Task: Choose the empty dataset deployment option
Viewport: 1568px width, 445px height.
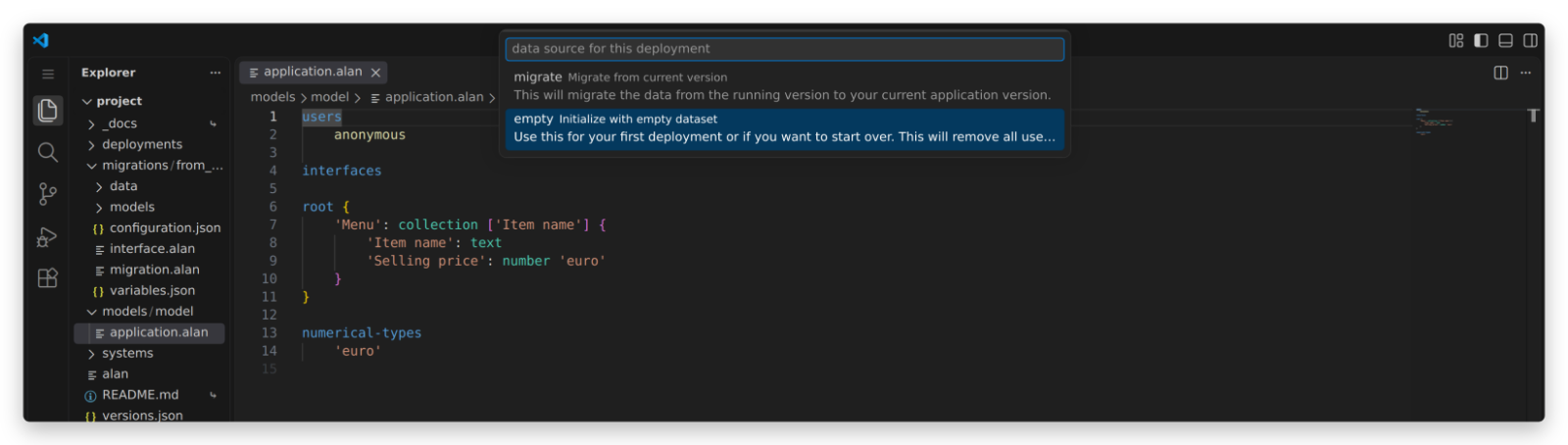Action: coord(784,127)
